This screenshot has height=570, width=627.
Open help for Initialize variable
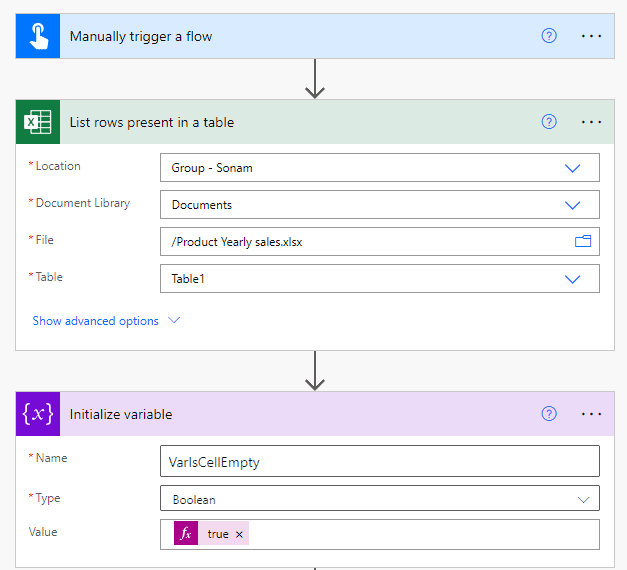click(x=549, y=414)
